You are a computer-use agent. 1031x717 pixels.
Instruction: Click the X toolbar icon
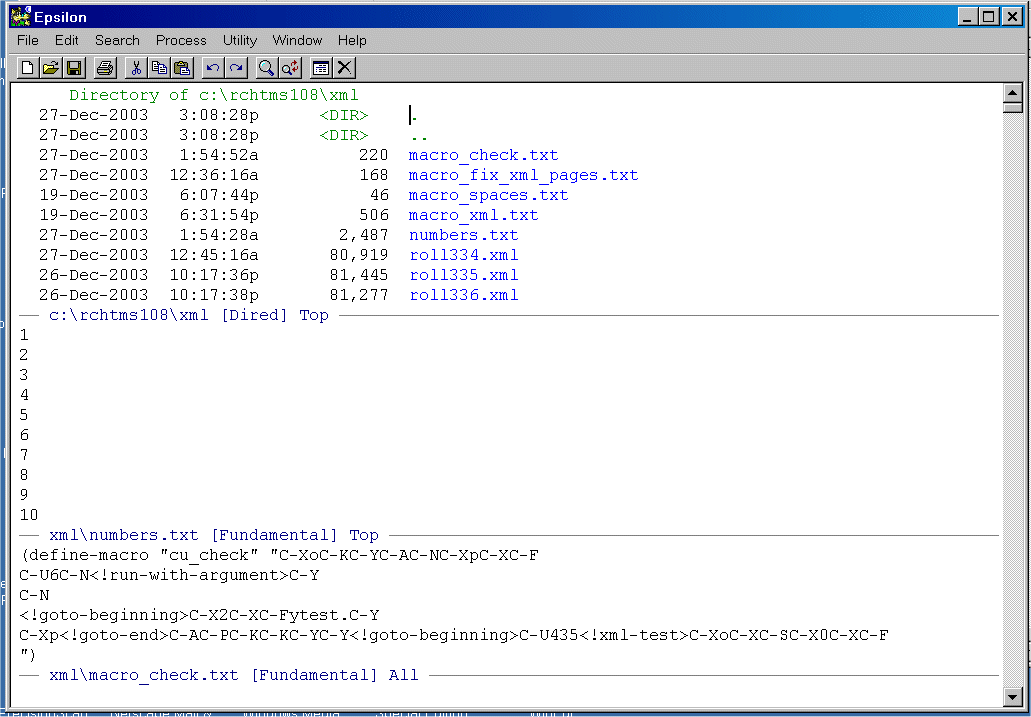(x=344, y=68)
